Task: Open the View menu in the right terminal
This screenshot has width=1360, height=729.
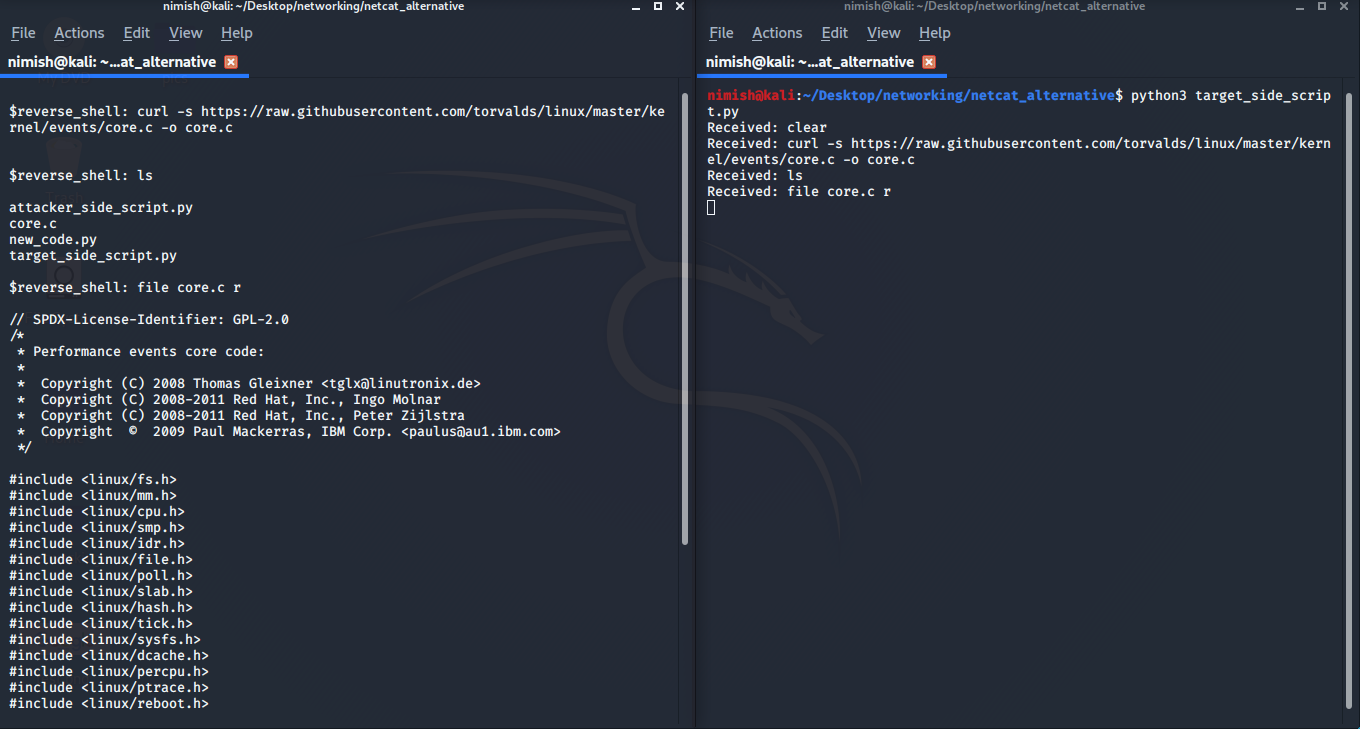Action: coord(883,32)
